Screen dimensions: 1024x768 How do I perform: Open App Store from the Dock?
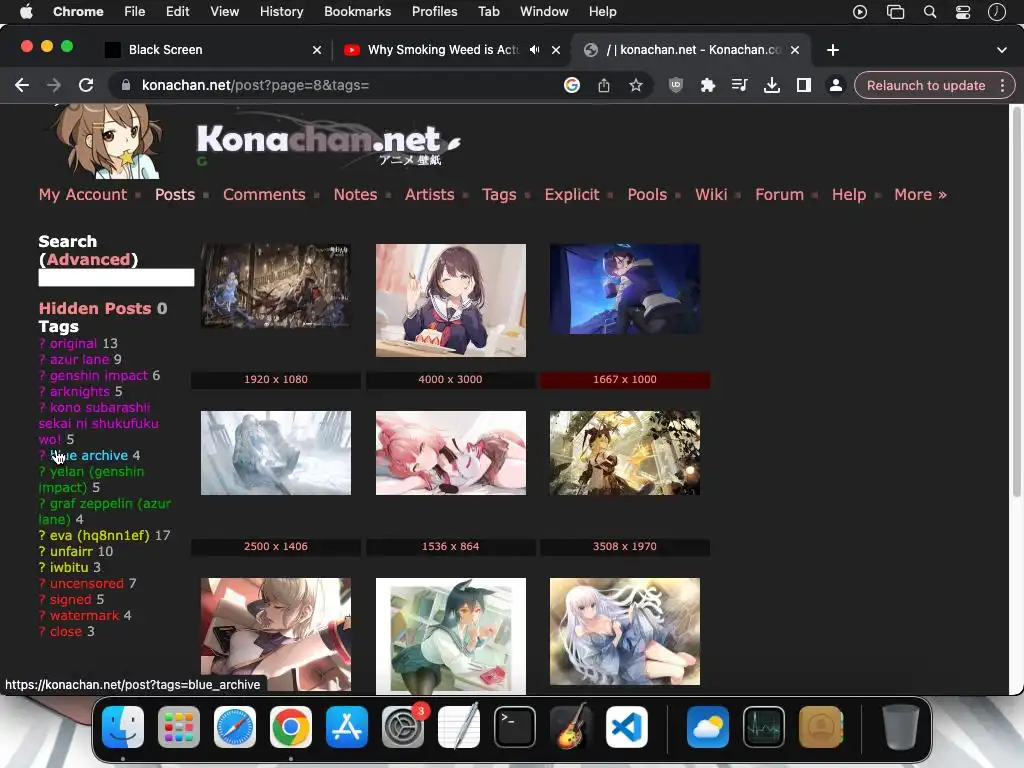click(347, 727)
